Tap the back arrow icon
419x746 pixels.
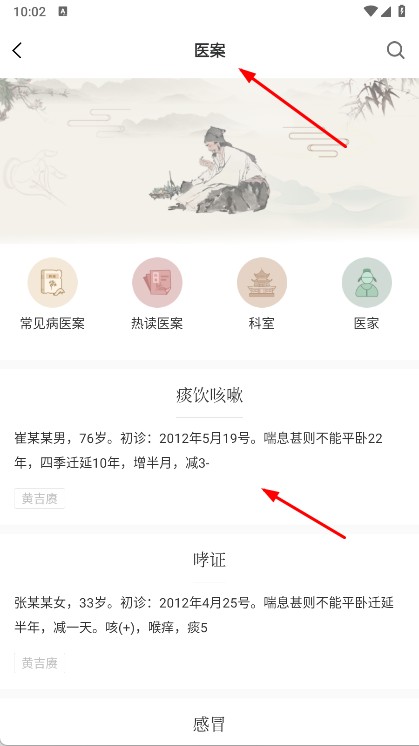coord(17,50)
